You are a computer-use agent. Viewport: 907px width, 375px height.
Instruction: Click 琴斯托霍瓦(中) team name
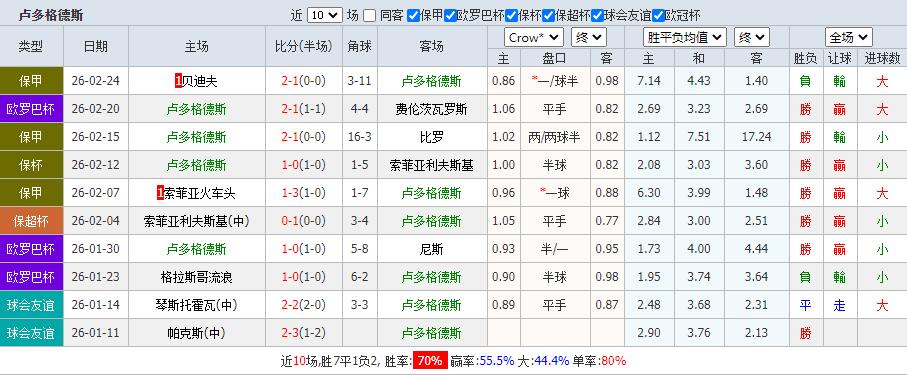(197, 305)
